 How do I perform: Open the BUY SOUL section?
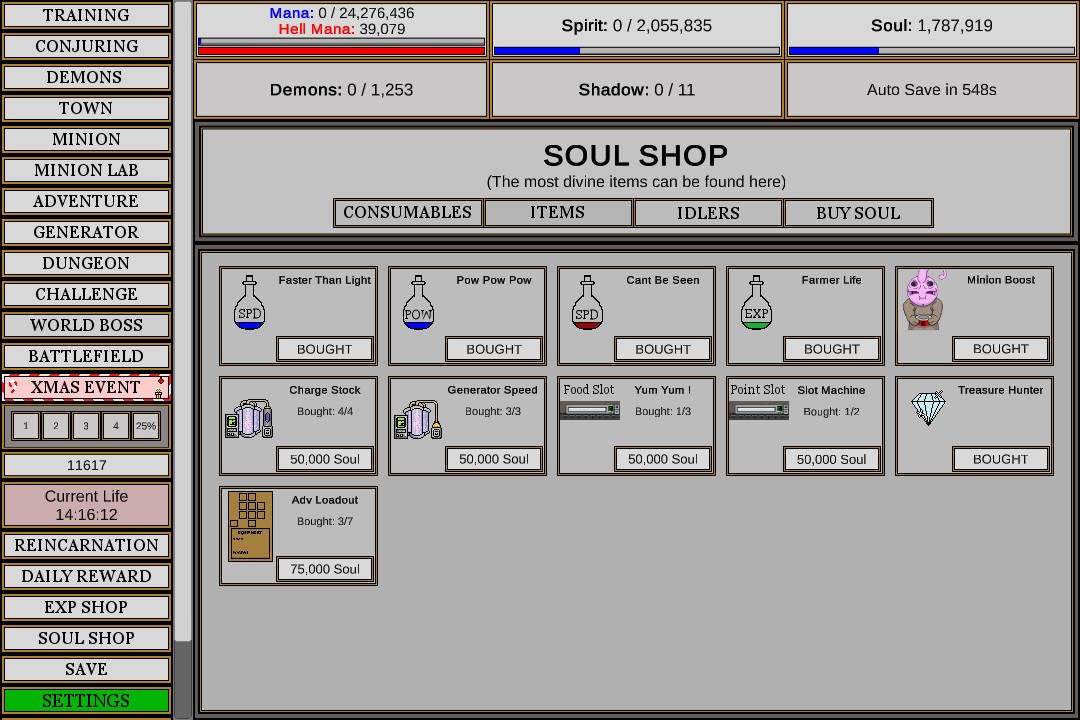858,212
